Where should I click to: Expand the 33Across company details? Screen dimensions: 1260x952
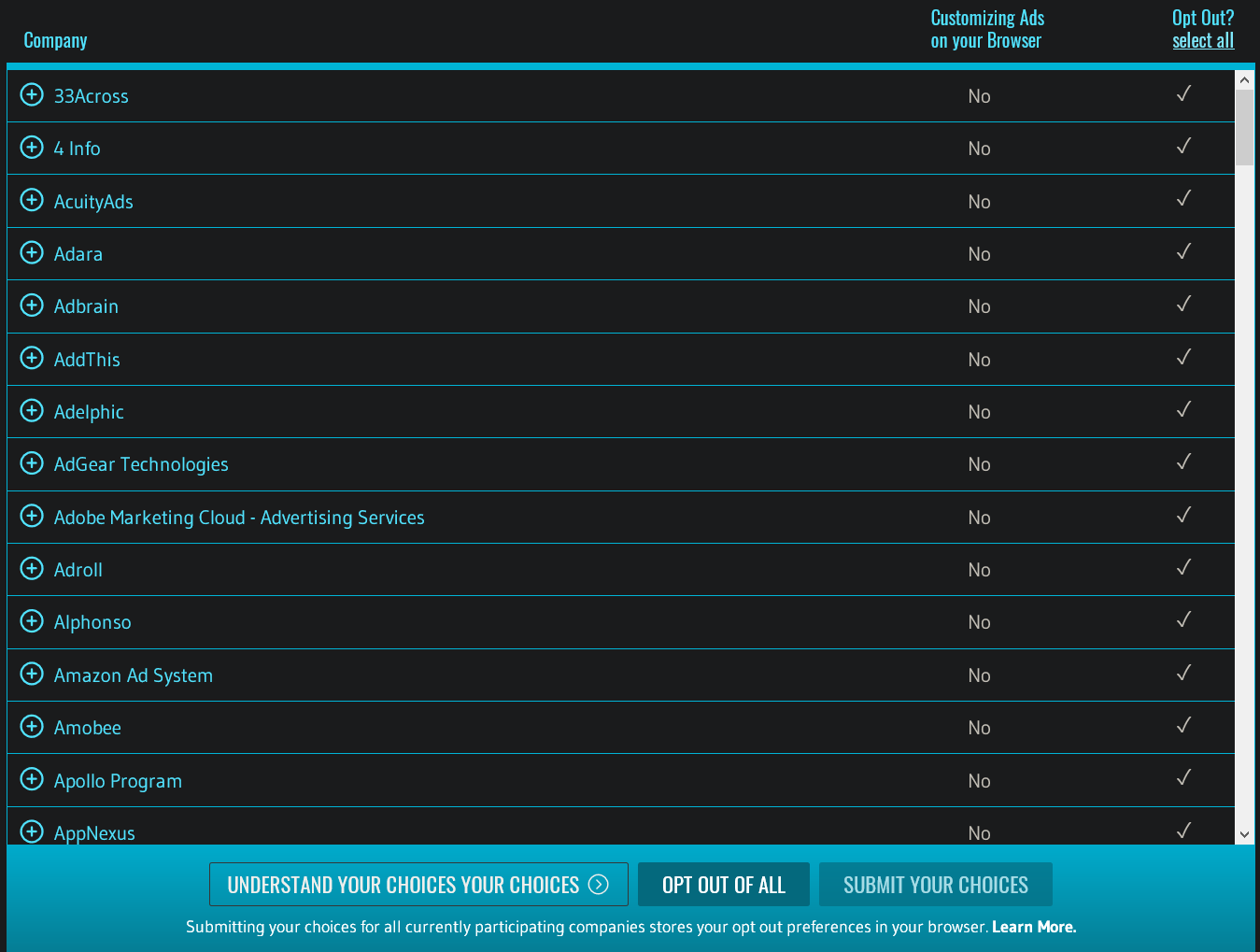(x=32, y=95)
